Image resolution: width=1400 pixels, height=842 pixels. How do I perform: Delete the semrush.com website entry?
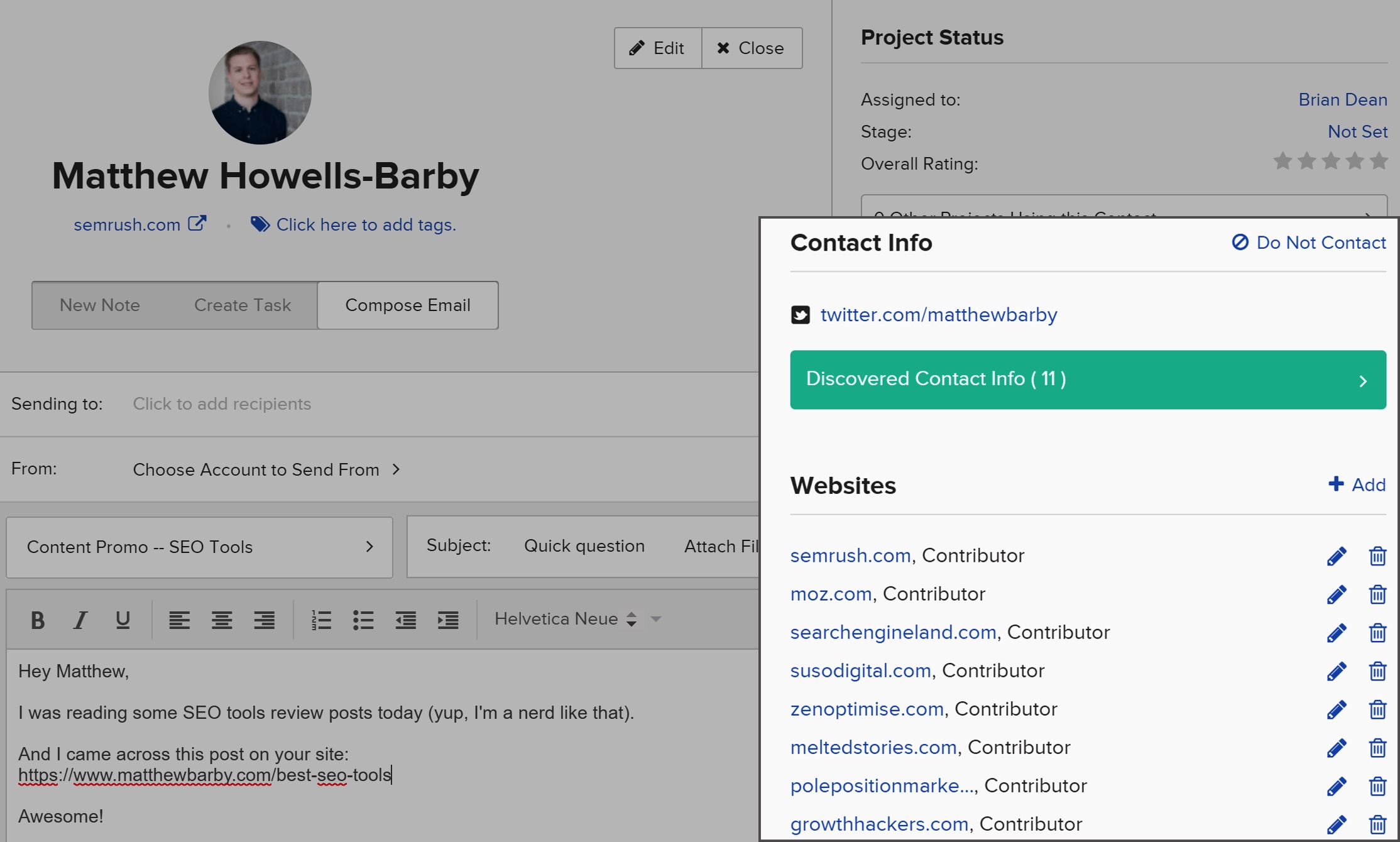tap(1377, 556)
